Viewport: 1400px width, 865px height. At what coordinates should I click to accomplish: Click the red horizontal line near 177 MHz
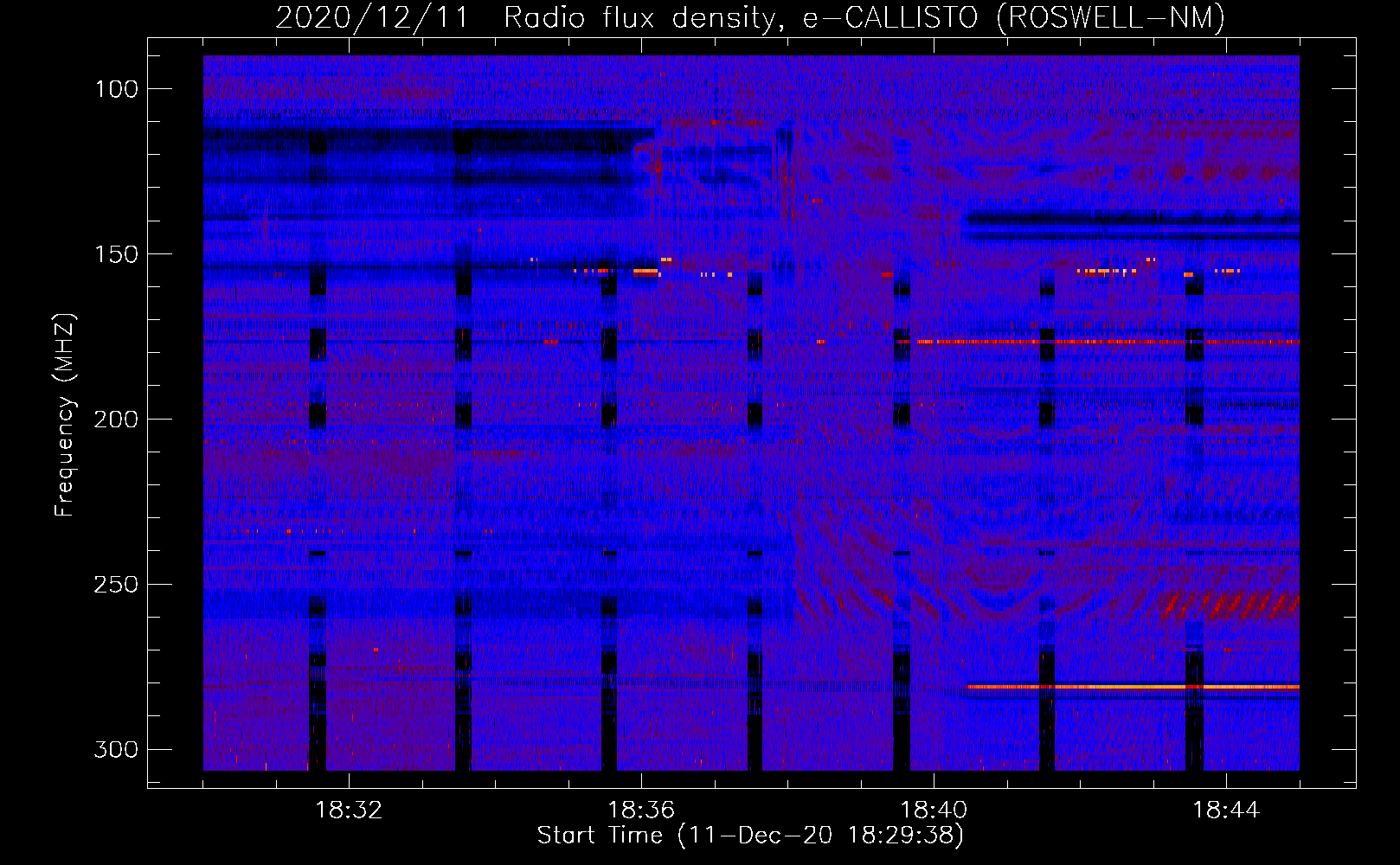(x=1099, y=342)
